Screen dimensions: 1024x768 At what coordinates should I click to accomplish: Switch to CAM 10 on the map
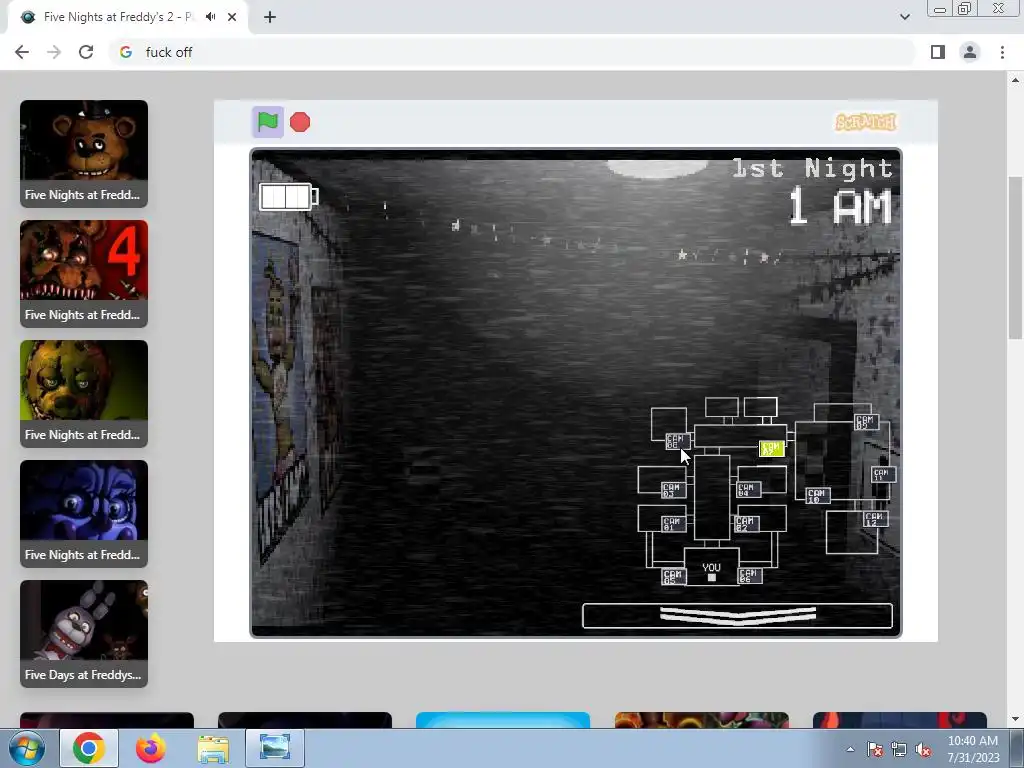coord(818,496)
